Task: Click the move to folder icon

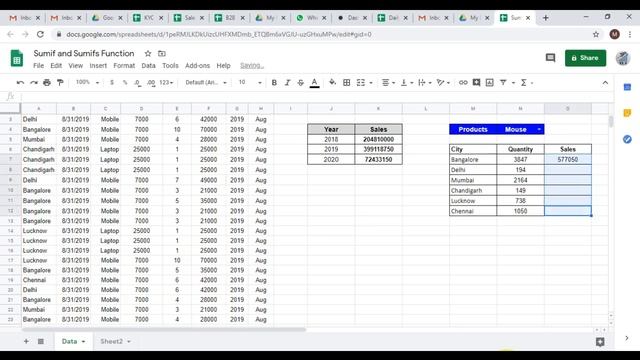Action: coord(162,53)
